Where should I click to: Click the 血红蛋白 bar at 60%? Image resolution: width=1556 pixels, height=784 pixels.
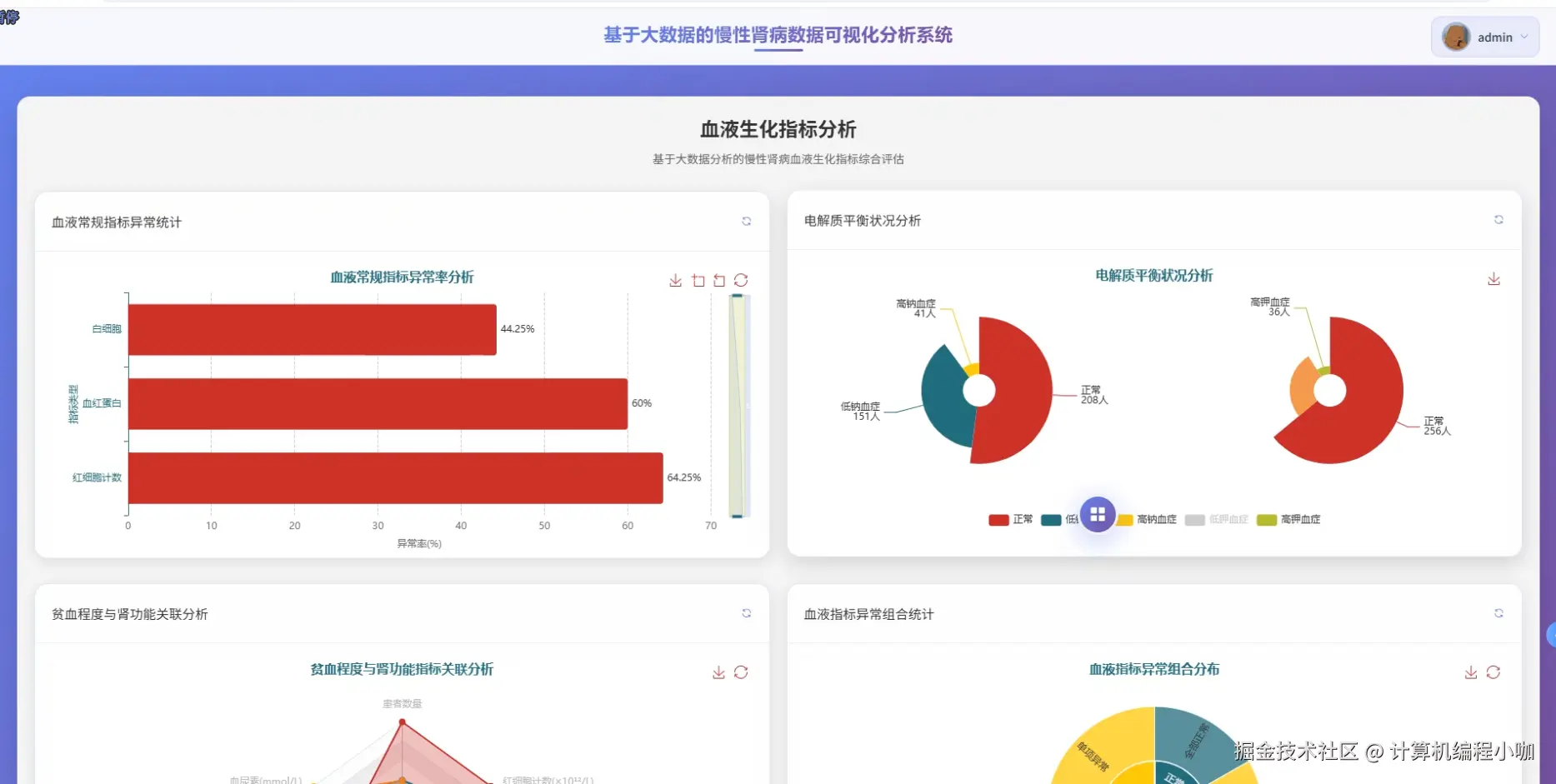(378, 404)
